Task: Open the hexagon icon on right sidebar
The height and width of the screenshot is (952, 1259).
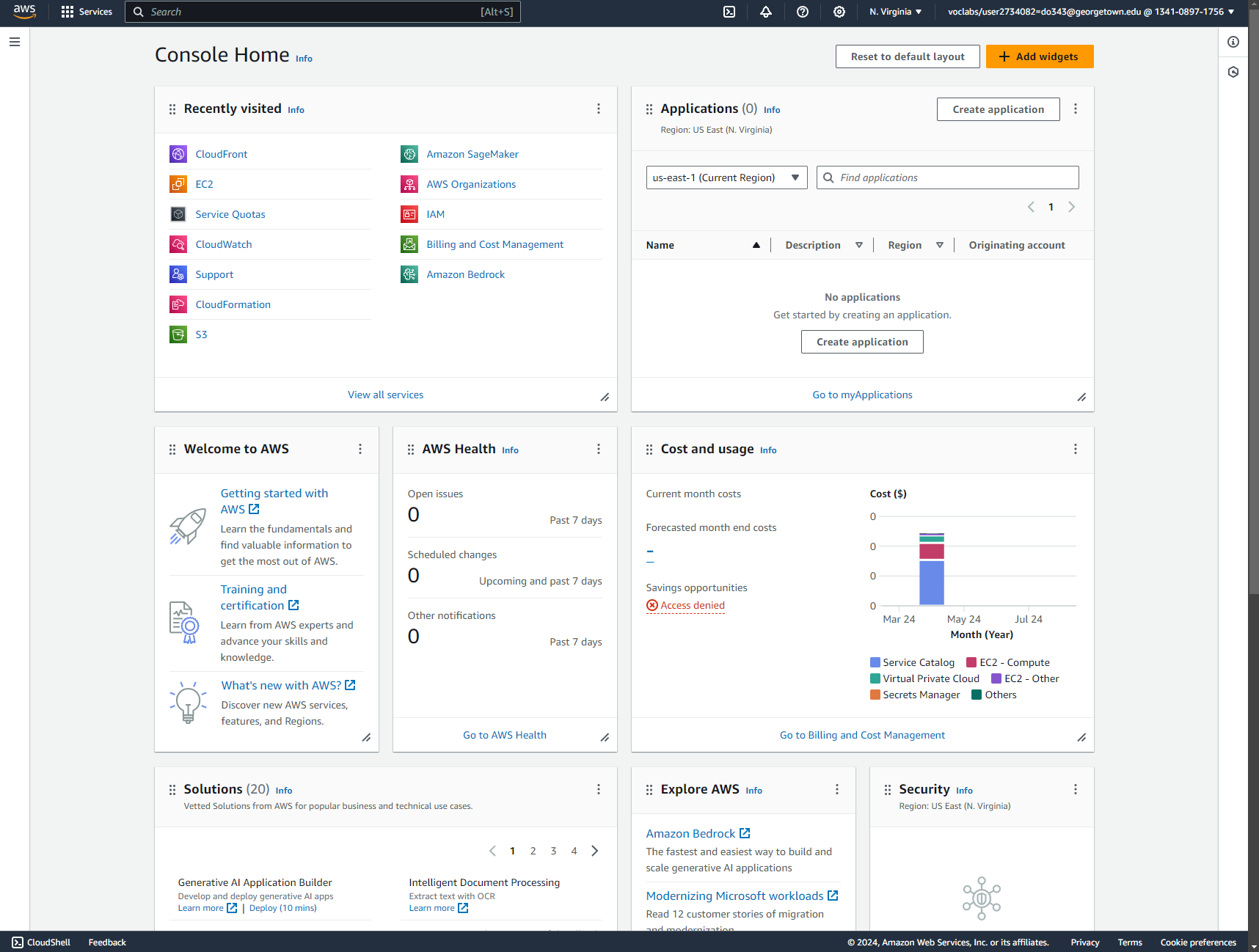Action: [x=1233, y=72]
